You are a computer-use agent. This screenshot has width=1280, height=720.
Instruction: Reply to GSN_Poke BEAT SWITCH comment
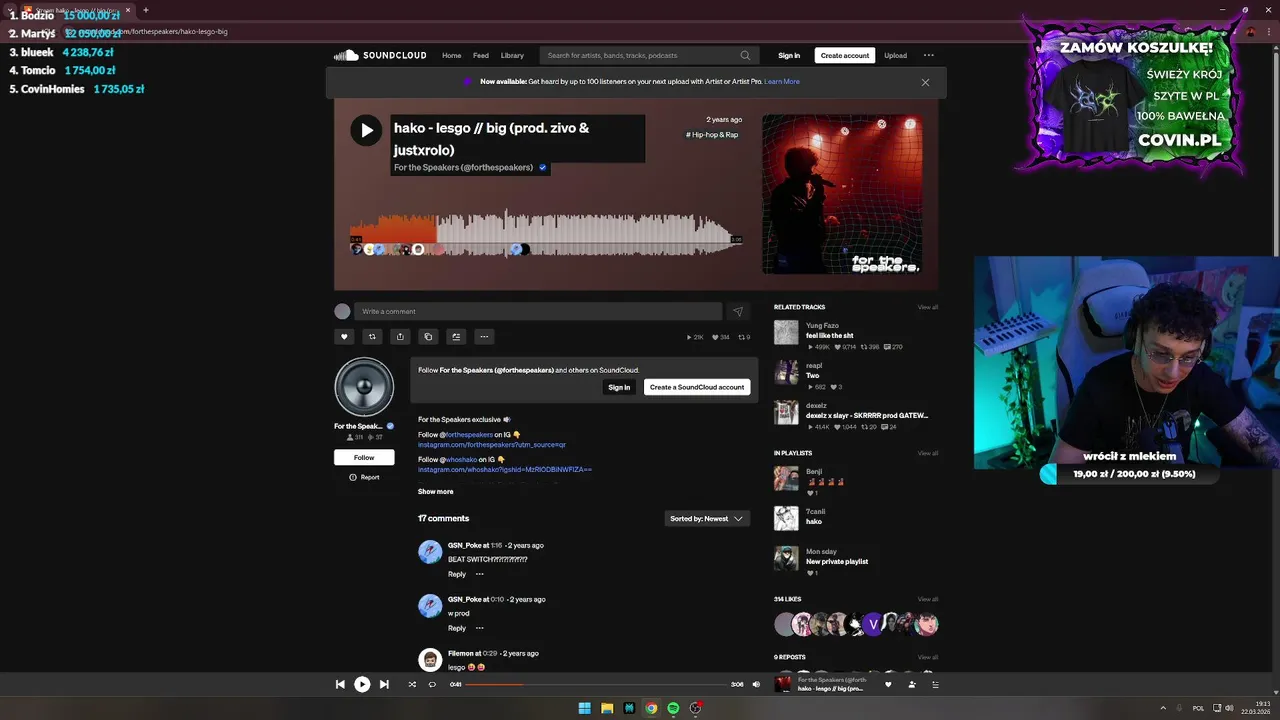click(x=457, y=574)
